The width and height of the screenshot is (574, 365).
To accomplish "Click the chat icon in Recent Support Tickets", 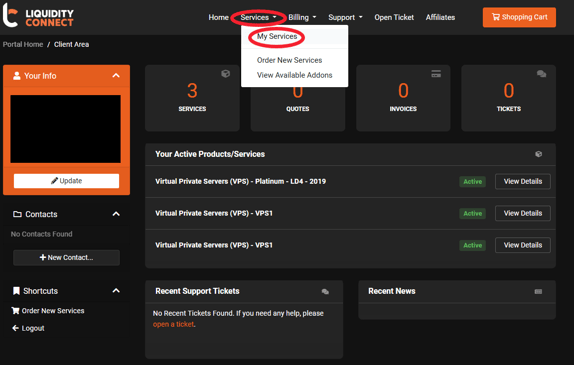I will pos(325,291).
